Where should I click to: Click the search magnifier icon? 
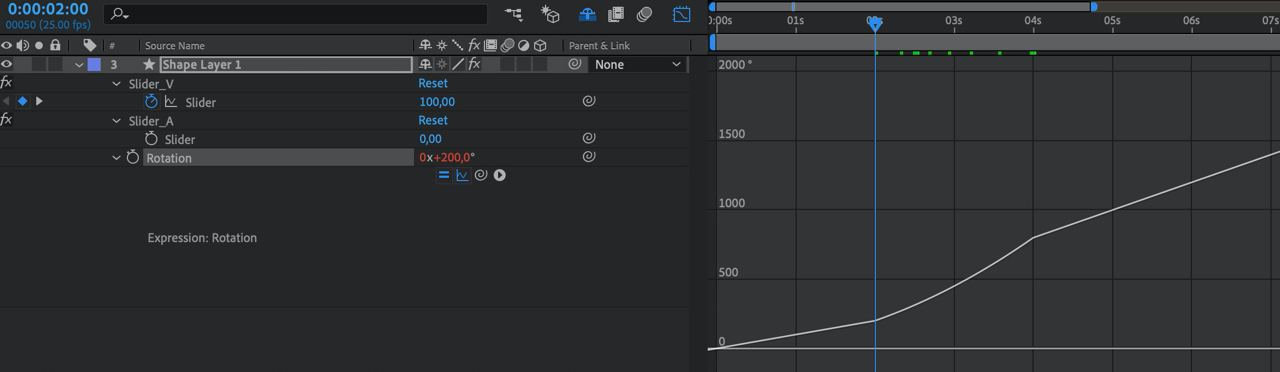118,14
